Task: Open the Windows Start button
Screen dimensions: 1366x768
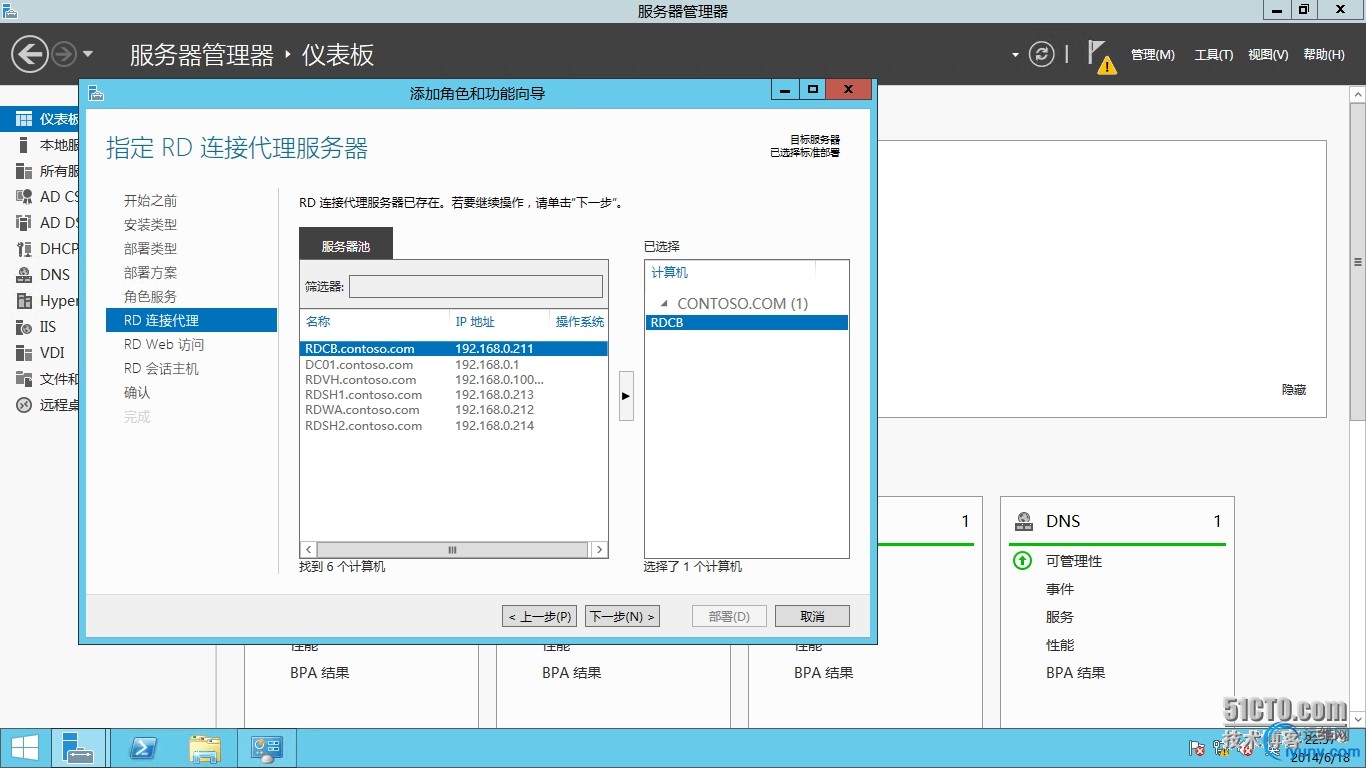Action: (24, 748)
